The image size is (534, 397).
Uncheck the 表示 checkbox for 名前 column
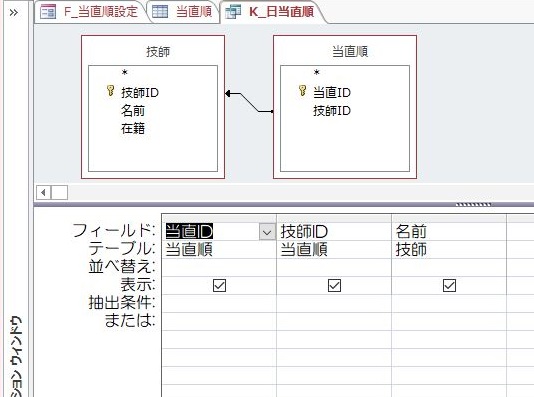pos(450,285)
